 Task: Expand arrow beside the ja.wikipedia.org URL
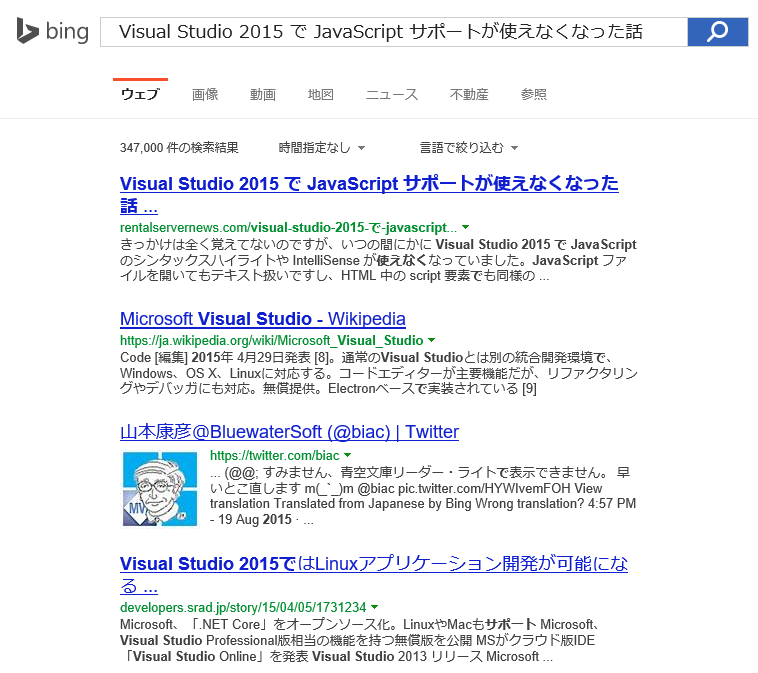pos(432,340)
